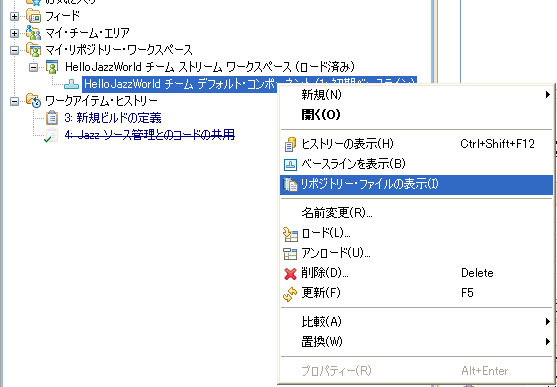Select アンロード(U)... menu entry
The height and width of the screenshot is (387, 557).
point(416,253)
